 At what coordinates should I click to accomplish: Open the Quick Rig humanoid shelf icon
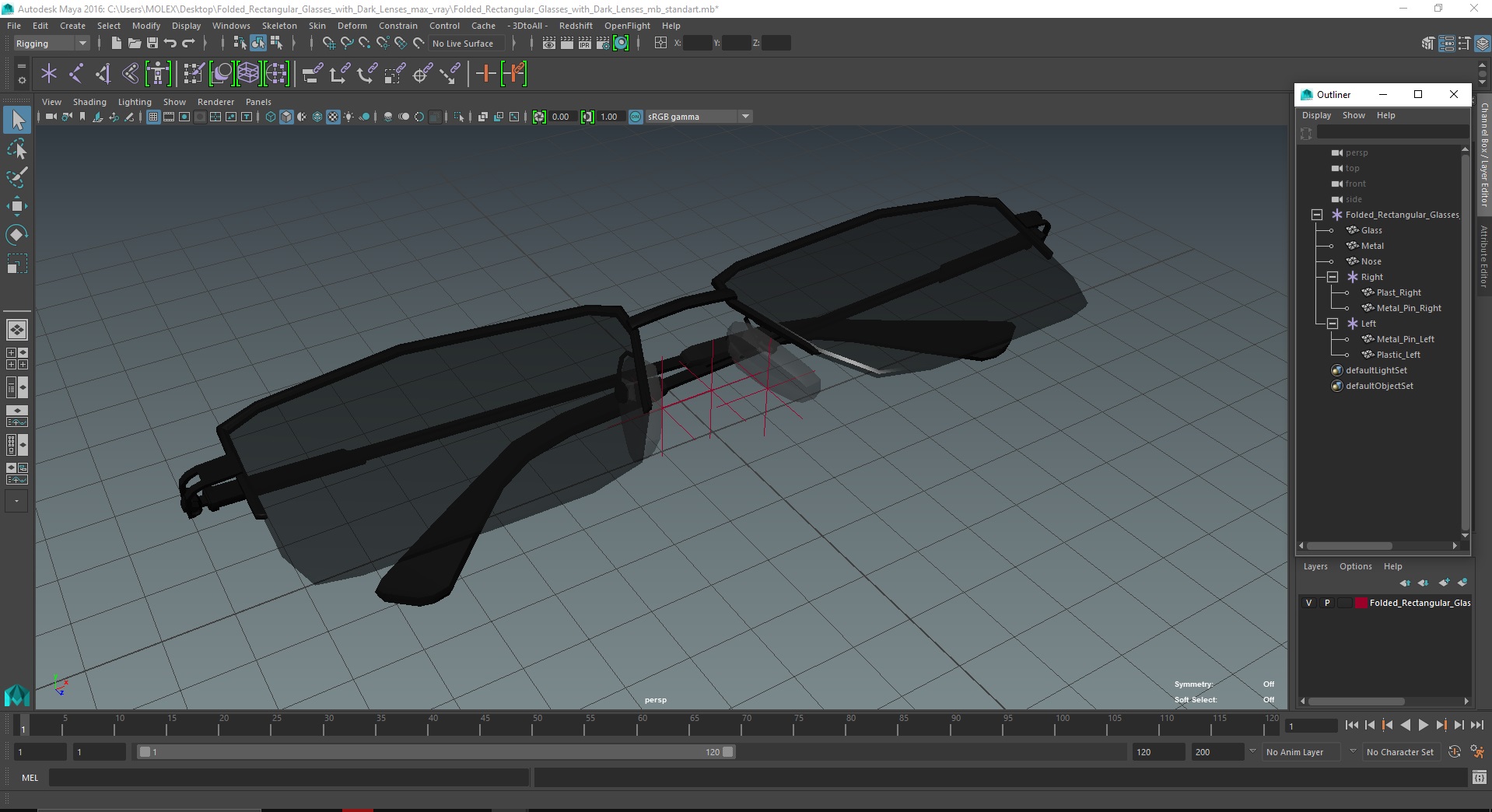tap(158, 74)
